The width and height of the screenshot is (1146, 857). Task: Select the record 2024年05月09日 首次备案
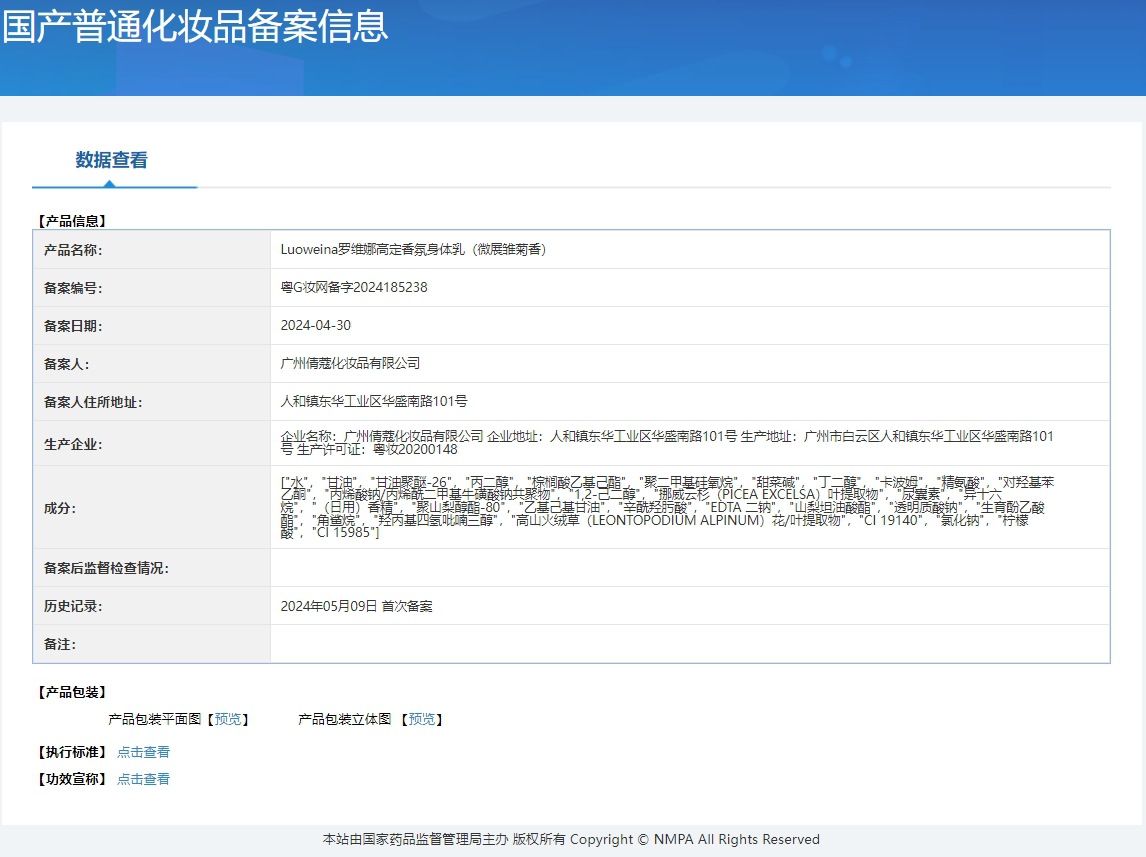tap(357, 606)
